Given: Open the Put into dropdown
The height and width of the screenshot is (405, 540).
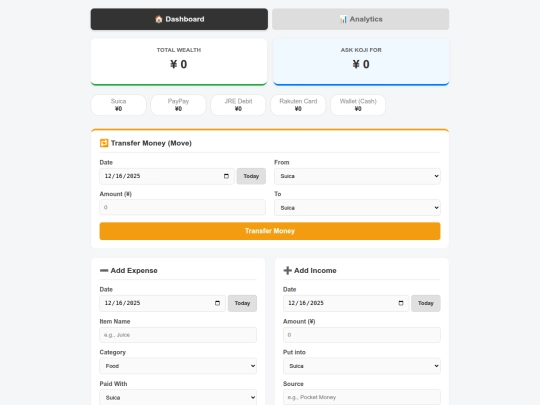Looking at the screenshot, I should click(x=362, y=366).
